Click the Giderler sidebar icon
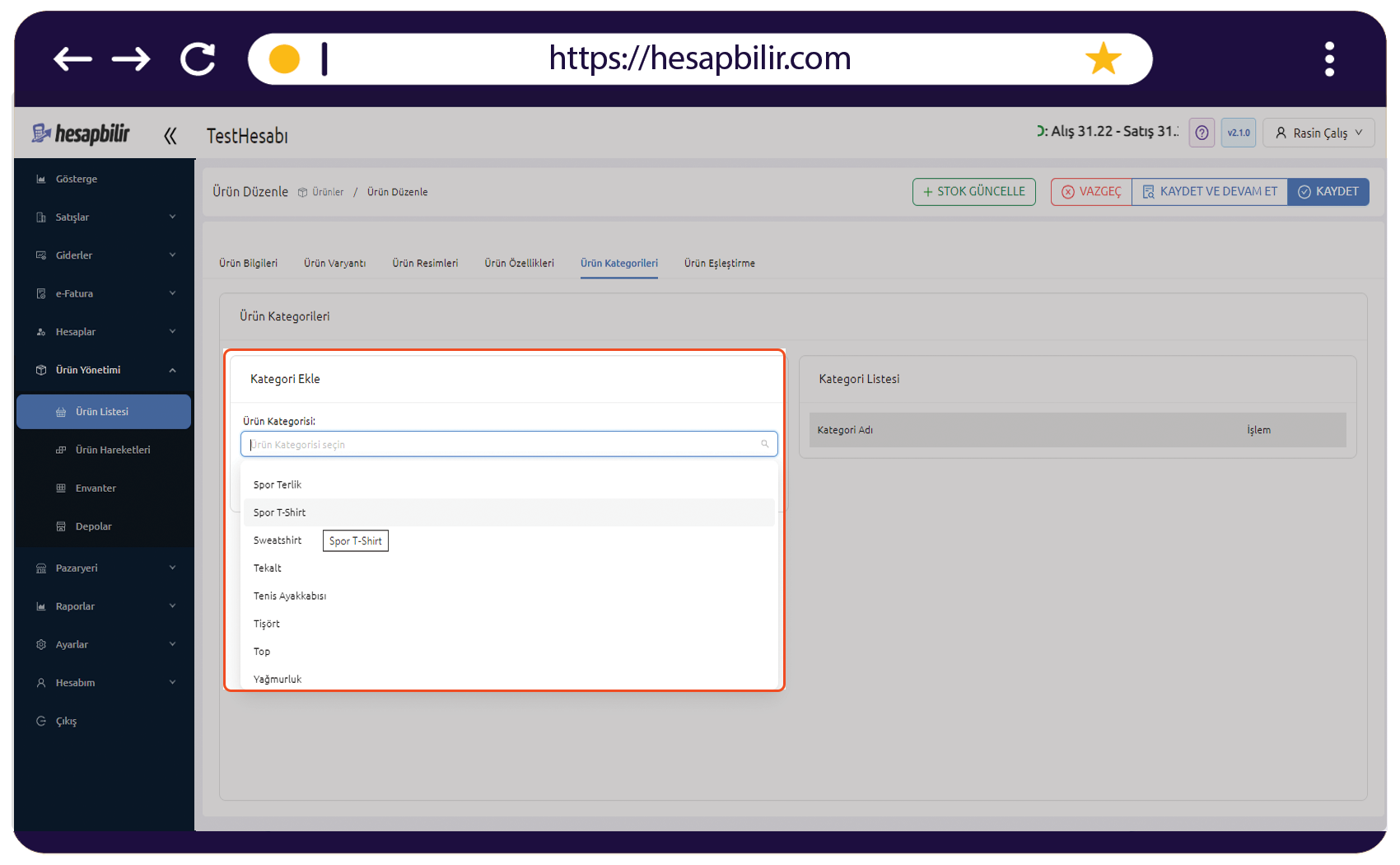The width and height of the screenshot is (1400, 865). [x=41, y=255]
